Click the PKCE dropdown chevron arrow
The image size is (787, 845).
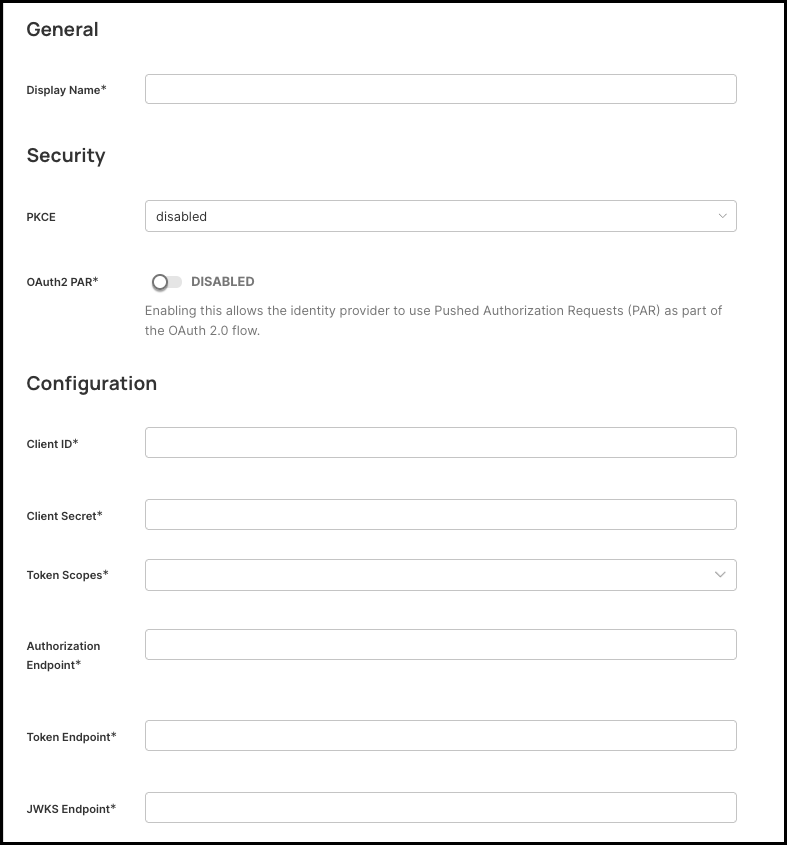[722, 216]
